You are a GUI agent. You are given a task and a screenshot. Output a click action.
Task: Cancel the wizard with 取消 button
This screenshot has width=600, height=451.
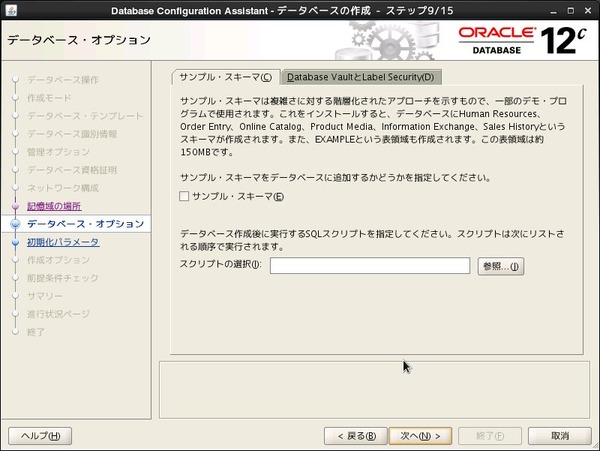pos(559,436)
